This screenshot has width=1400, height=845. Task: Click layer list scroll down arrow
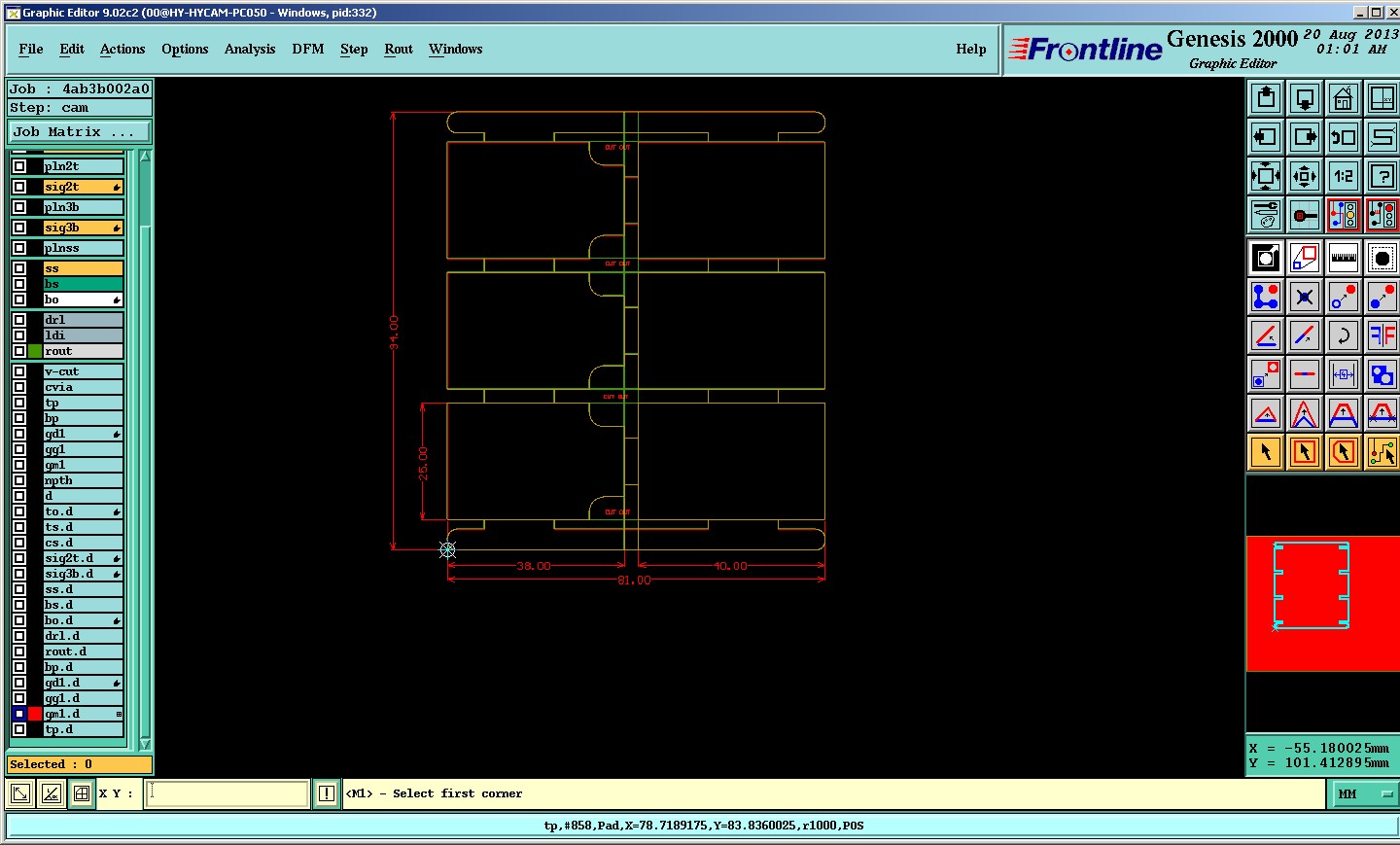pyautogui.click(x=146, y=744)
